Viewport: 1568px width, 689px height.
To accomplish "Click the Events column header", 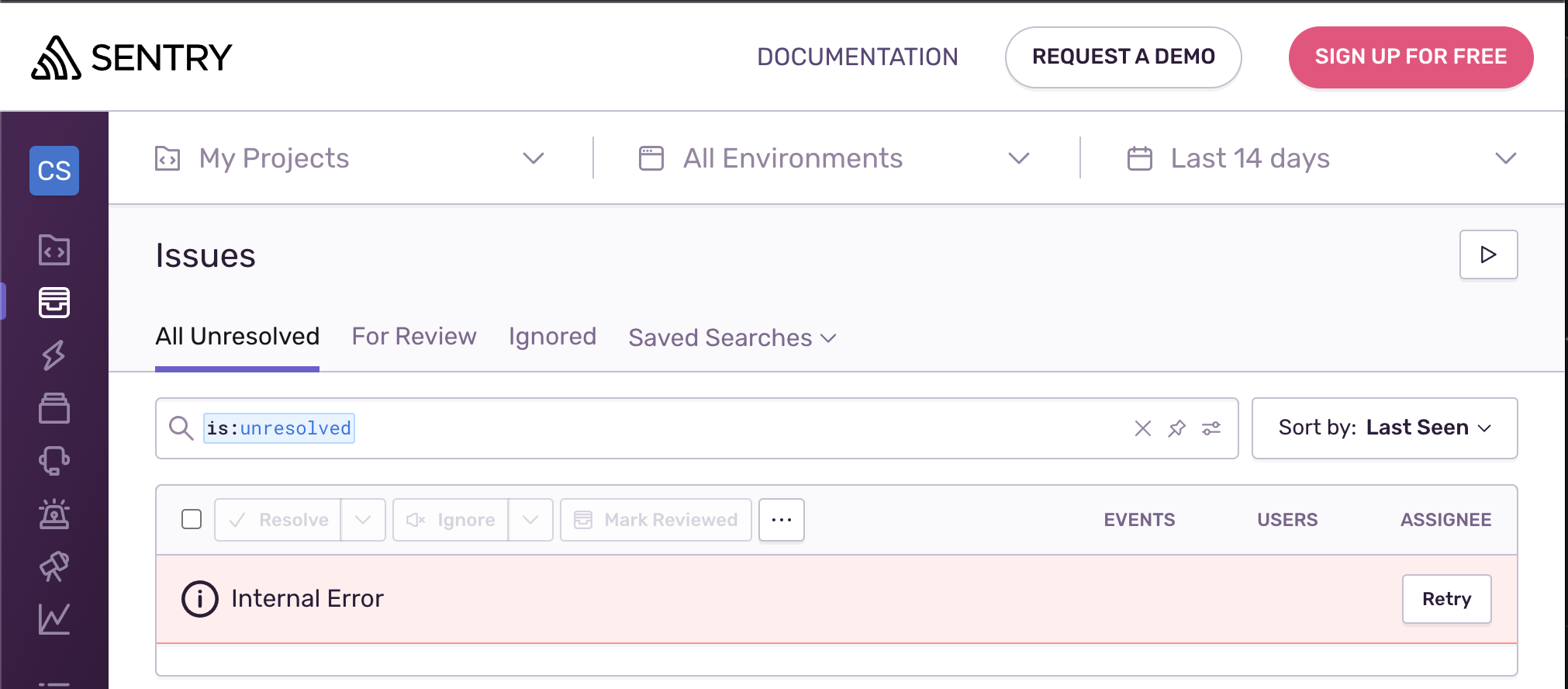I will click(x=1139, y=520).
